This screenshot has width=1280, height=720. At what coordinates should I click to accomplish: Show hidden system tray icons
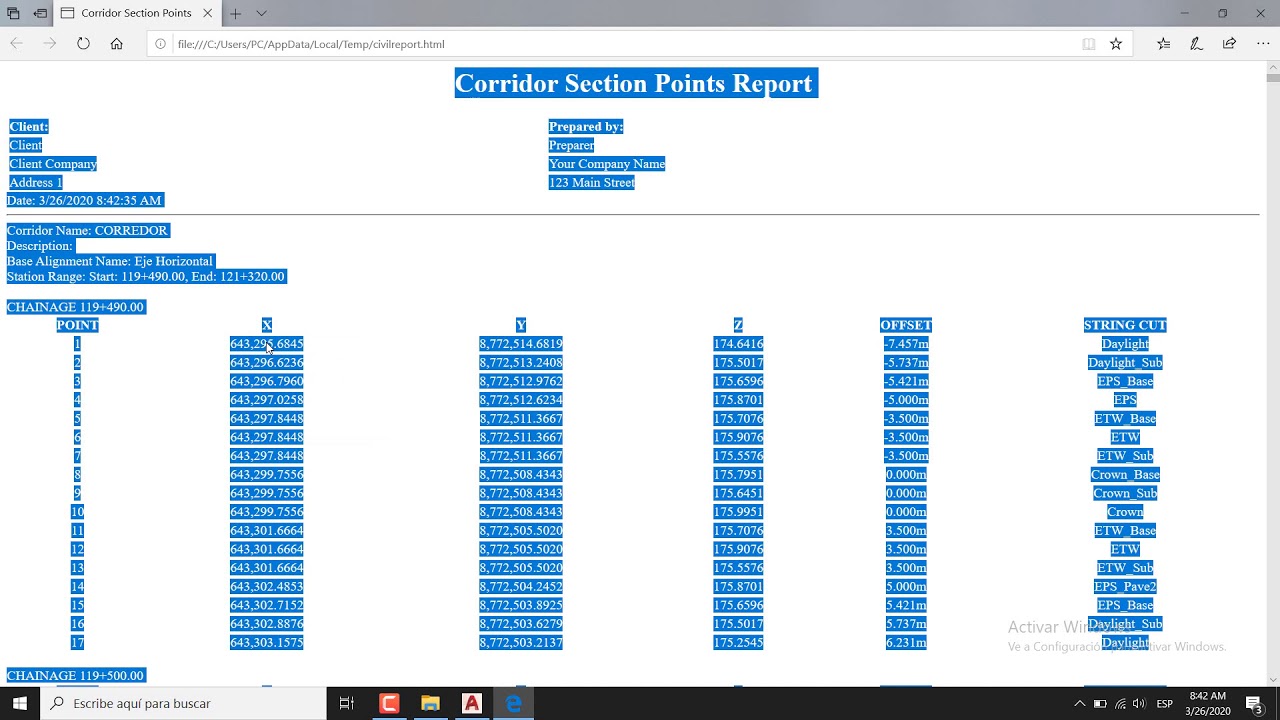(1079, 704)
